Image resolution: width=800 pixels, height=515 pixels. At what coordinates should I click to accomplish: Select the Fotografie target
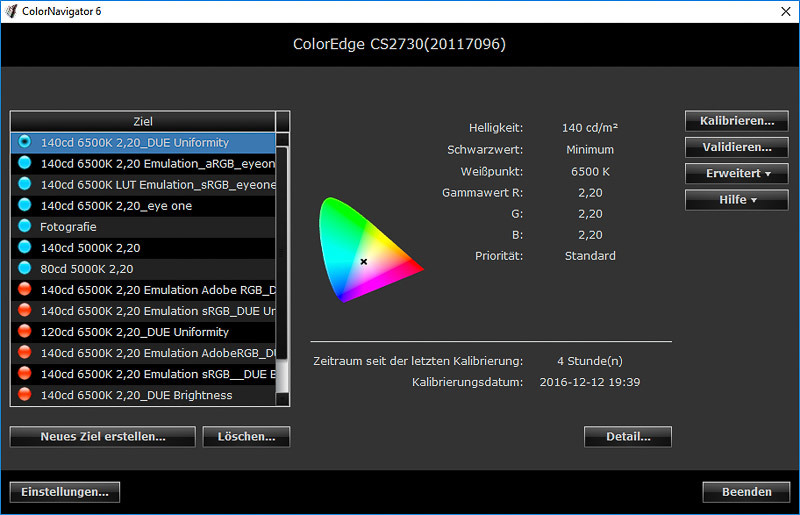(143, 227)
